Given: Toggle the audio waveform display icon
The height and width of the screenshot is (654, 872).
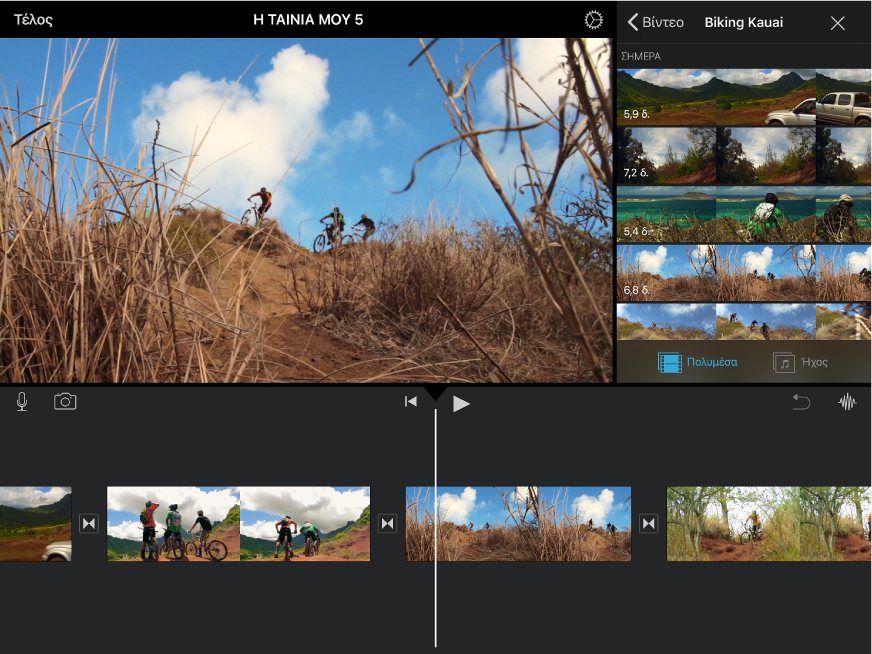Looking at the screenshot, I should [847, 402].
